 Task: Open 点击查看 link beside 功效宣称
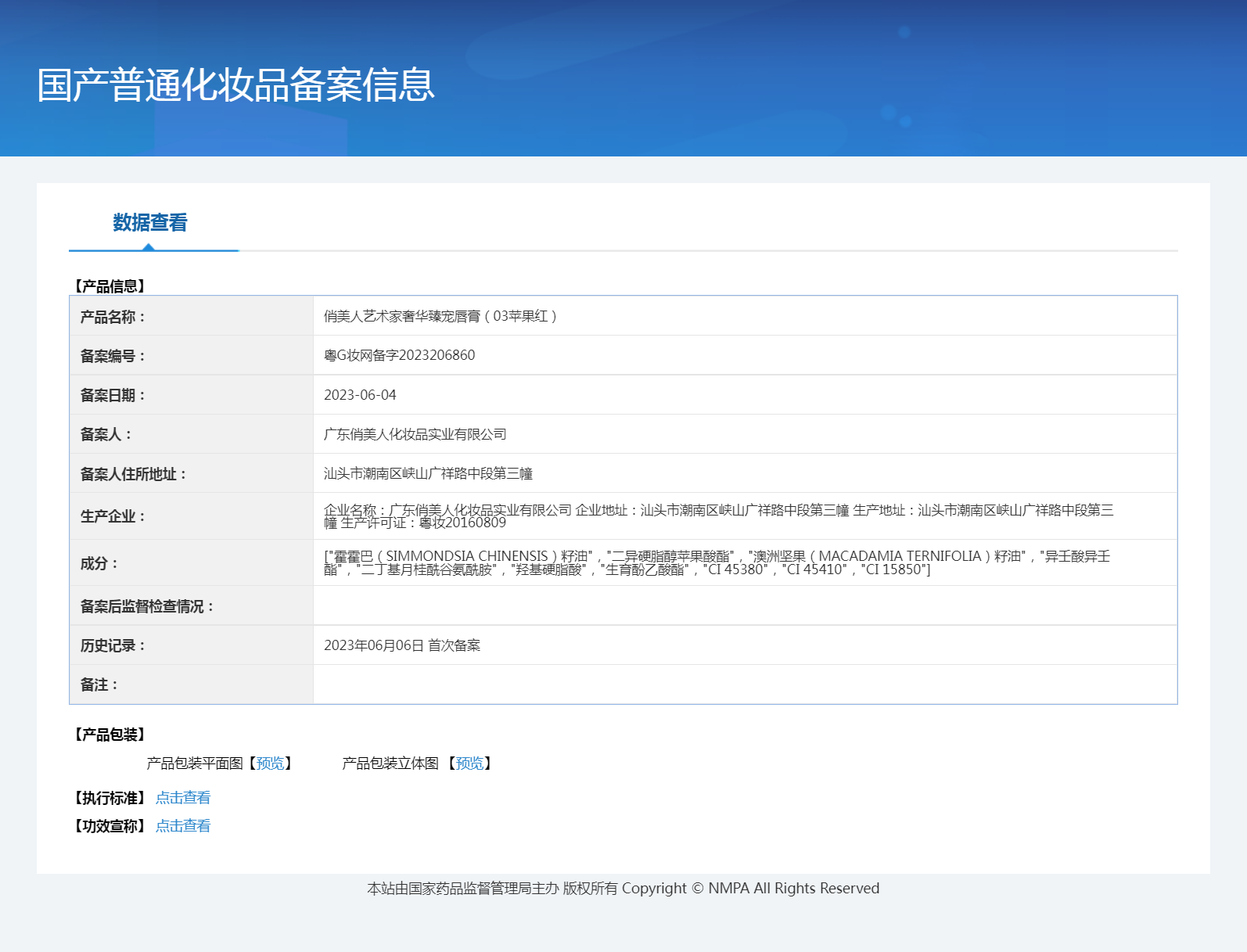click(183, 826)
